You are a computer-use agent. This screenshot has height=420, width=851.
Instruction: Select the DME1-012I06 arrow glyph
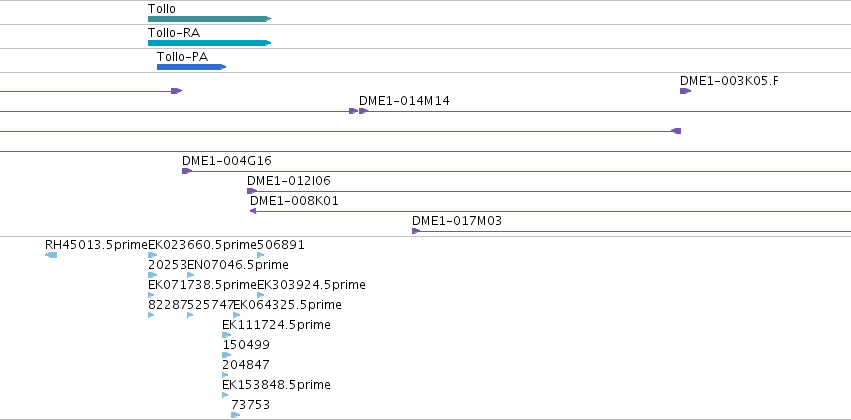point(252,191)
